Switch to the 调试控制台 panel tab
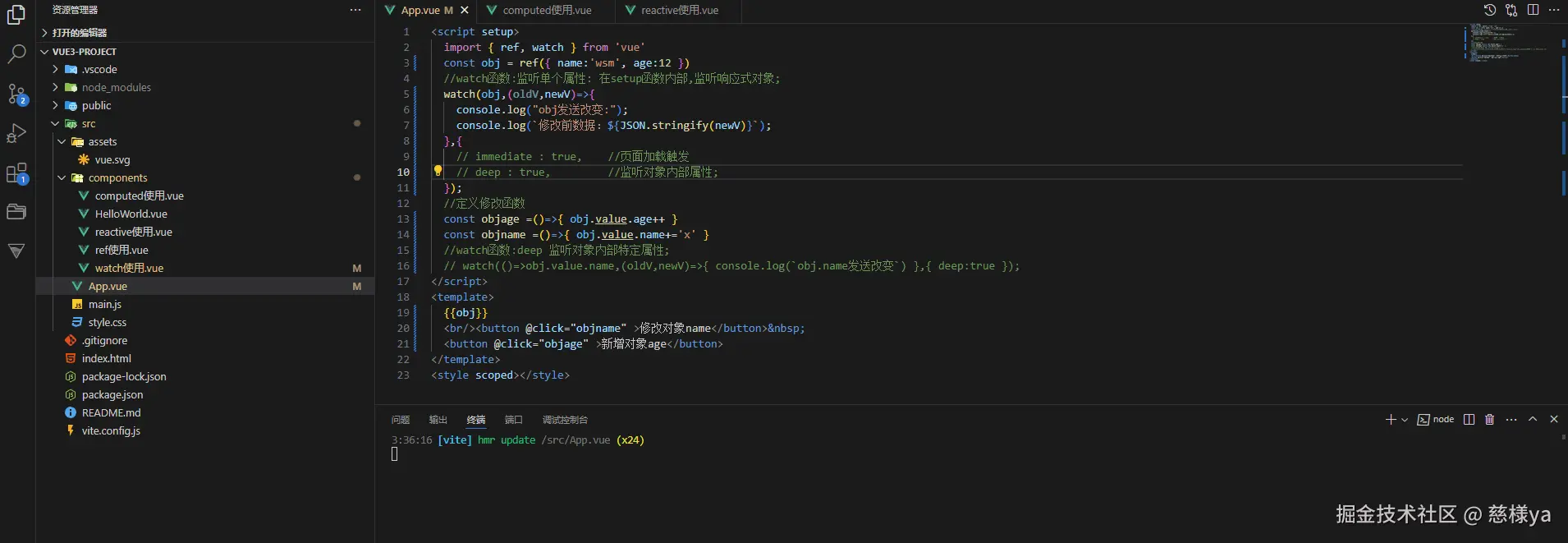 (565, 420)
